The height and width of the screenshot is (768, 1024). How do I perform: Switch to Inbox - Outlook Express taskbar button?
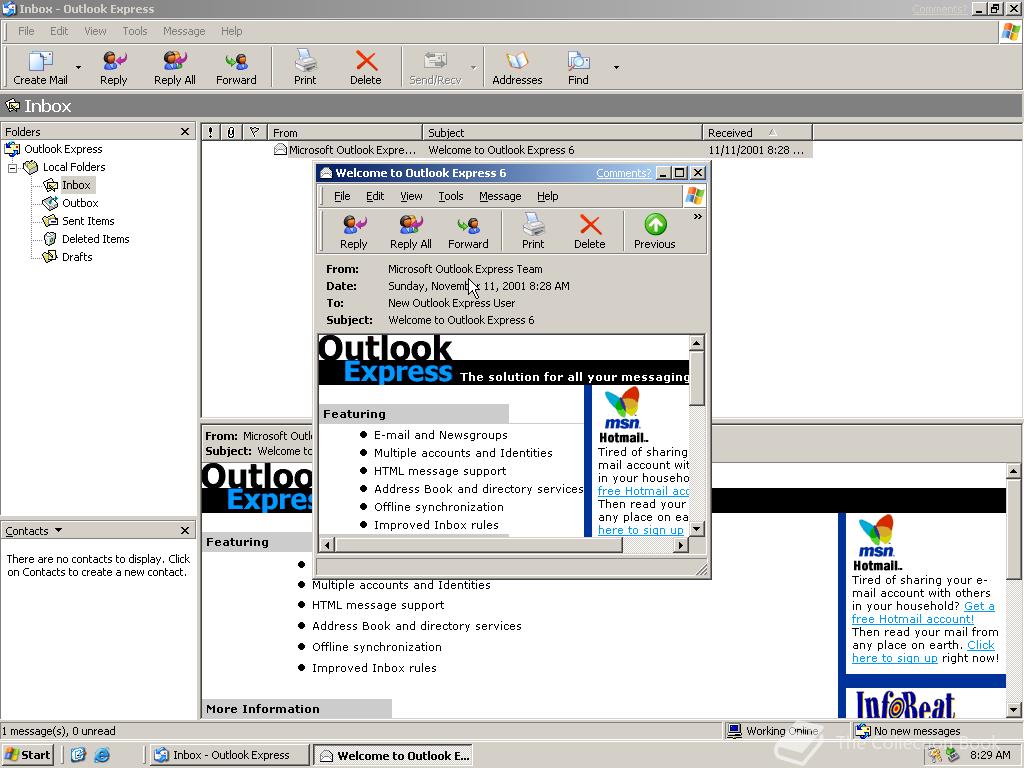coord(229,755)
